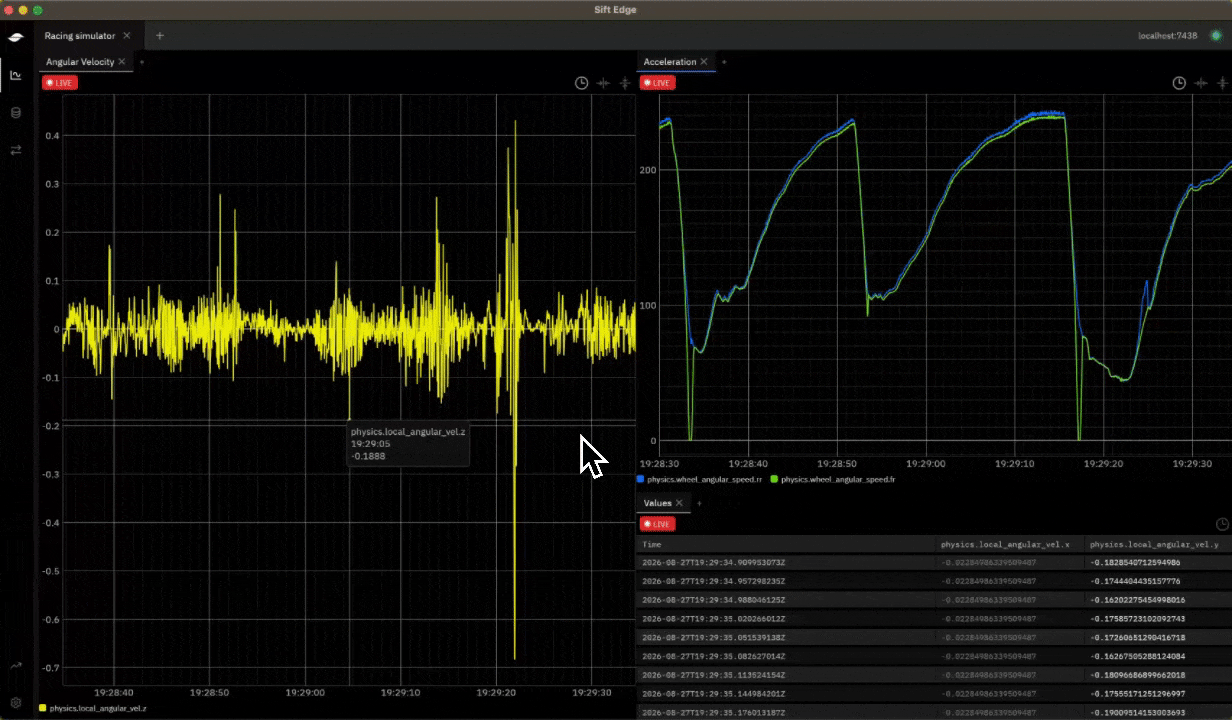
Task: Toggle LIVE mode on Values panel
Action: 657,524
